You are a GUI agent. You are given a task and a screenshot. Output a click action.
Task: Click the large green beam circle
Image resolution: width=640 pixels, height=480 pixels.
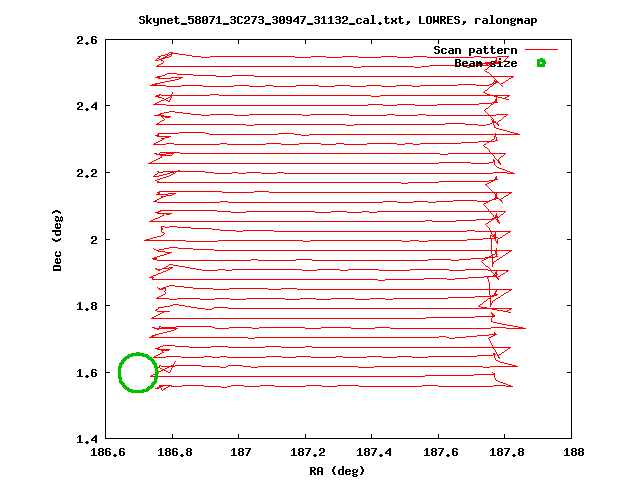138,373
